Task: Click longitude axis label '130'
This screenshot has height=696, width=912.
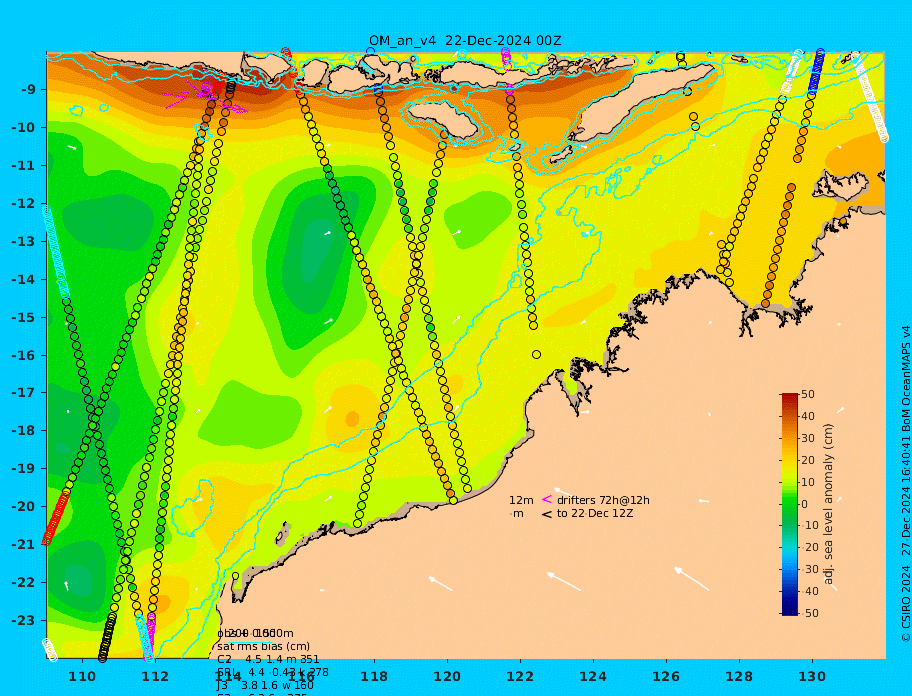Action: pyautogui.click(x=813, y=677)
